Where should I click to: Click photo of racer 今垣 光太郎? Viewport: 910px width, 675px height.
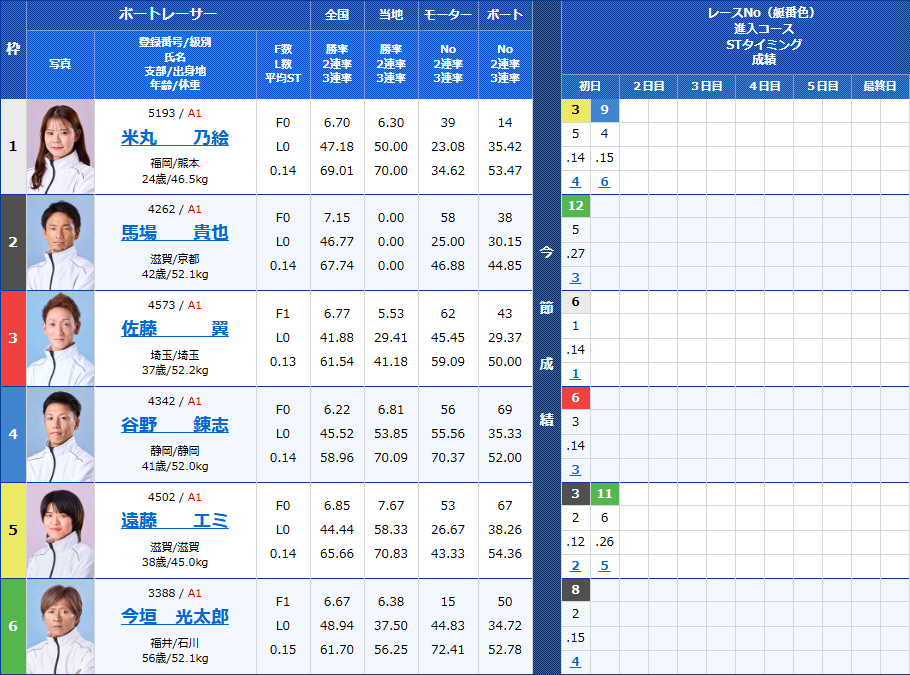60,626
